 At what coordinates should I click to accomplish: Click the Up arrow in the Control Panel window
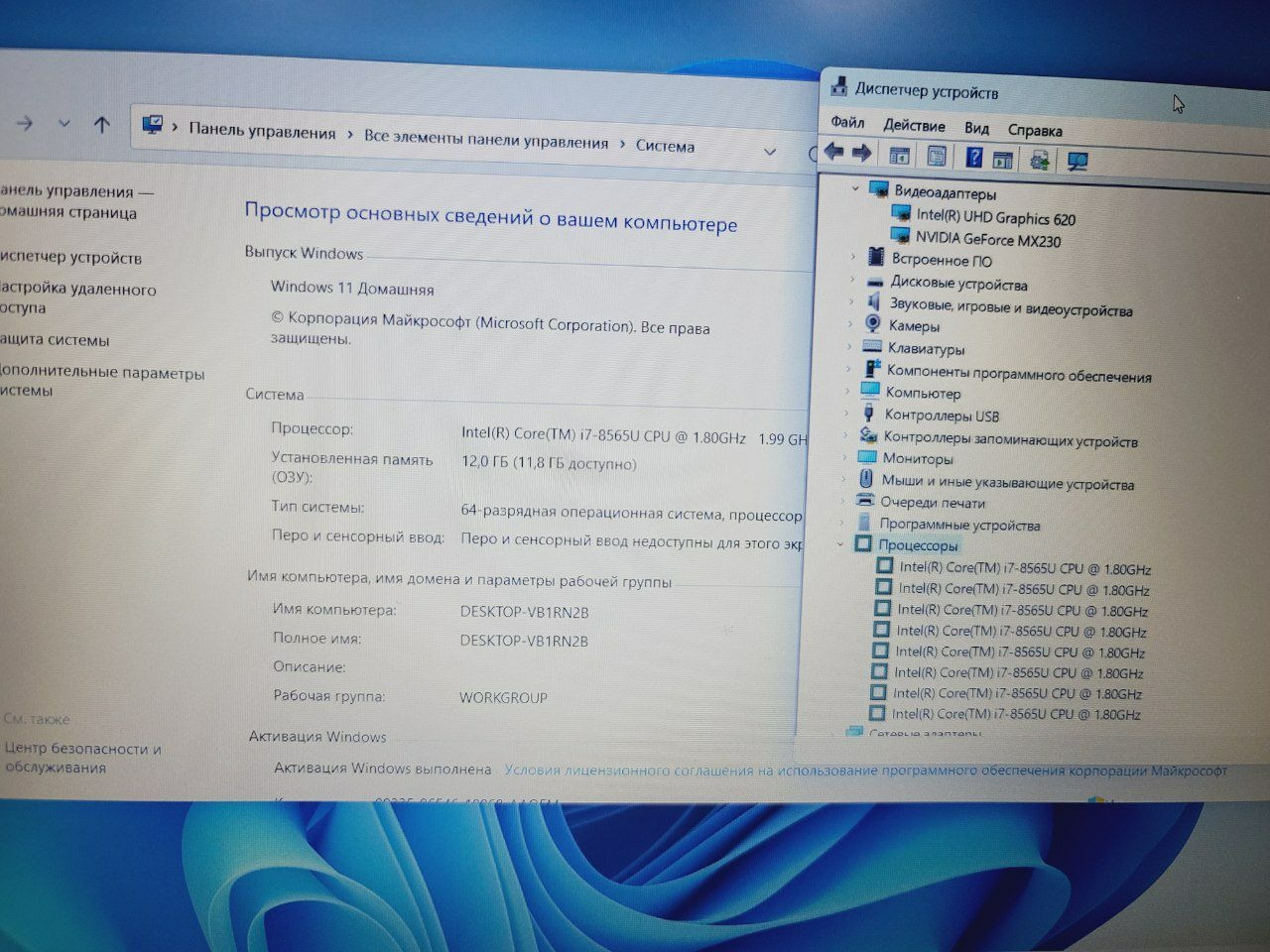click(x=101, y=125)
